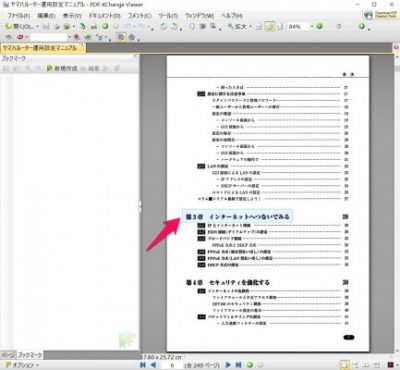Switch to the ブックマーク panel tab
Screen dimensions: 400x370
click(x=30, y=354)
